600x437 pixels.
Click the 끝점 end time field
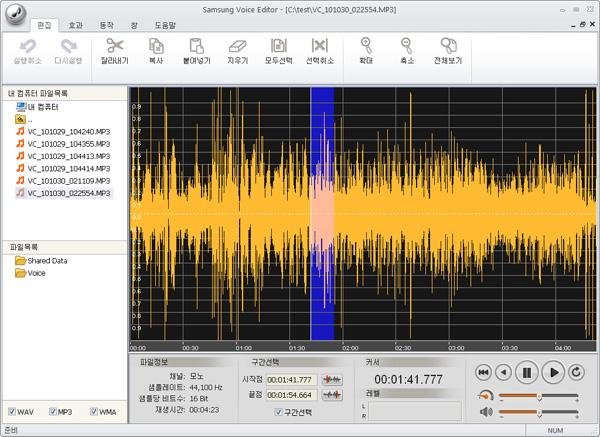[x=292, y=395]
